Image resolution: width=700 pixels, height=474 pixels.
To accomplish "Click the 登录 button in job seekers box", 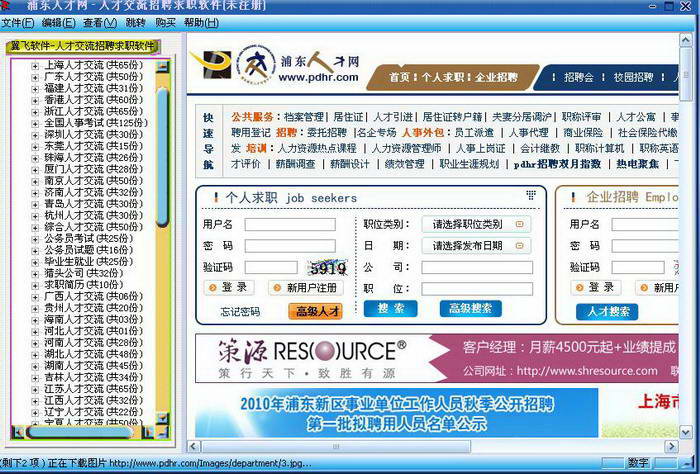I will tap(229, 287).
